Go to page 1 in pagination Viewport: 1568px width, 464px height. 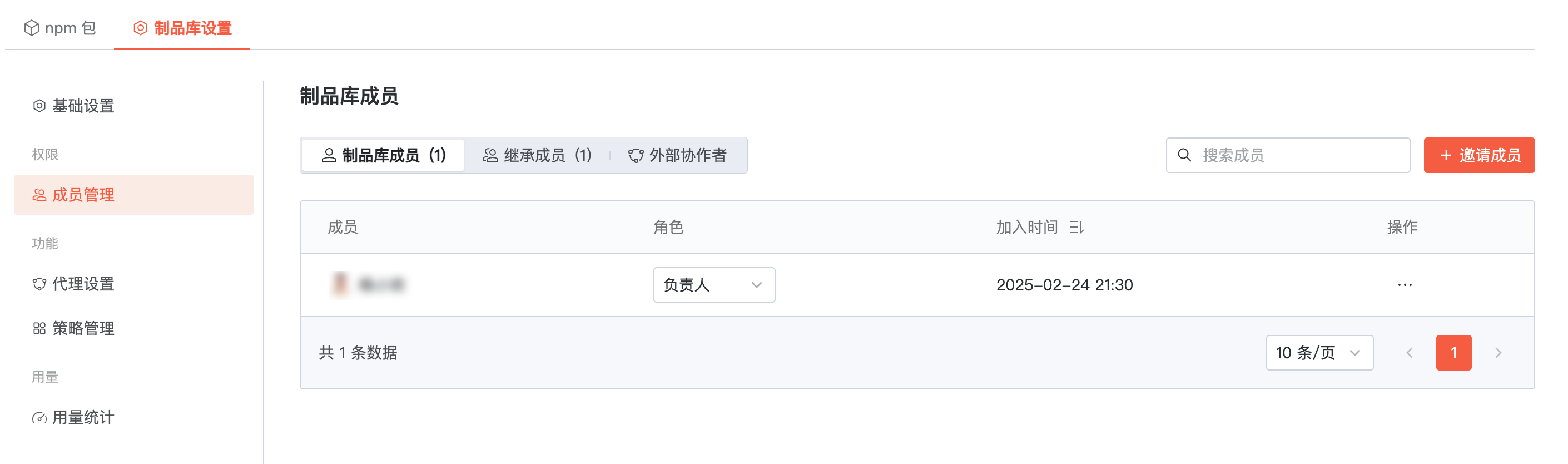[x=1453, y=353]
